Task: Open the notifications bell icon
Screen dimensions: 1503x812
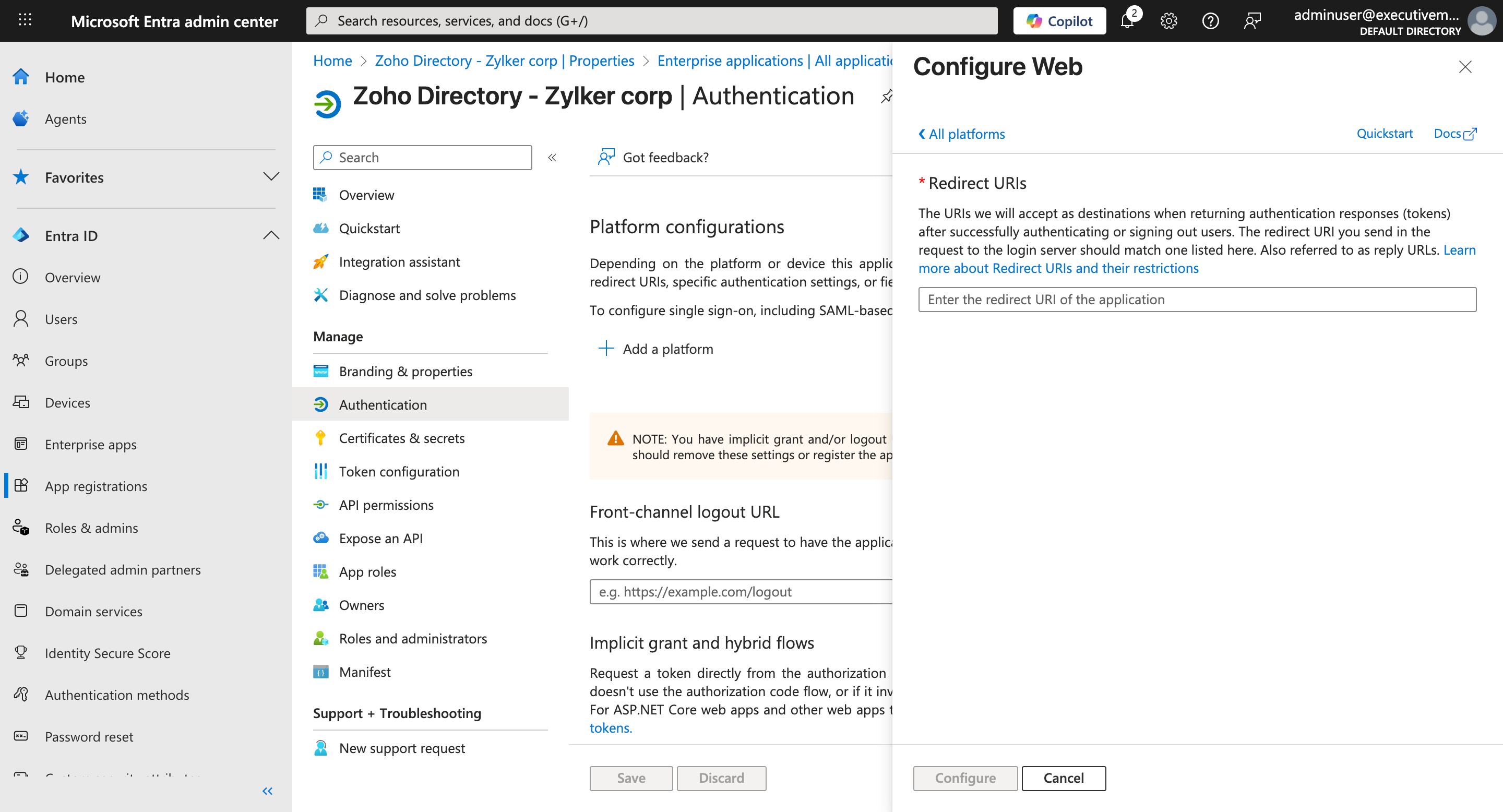Action: tap(1127, 21)
